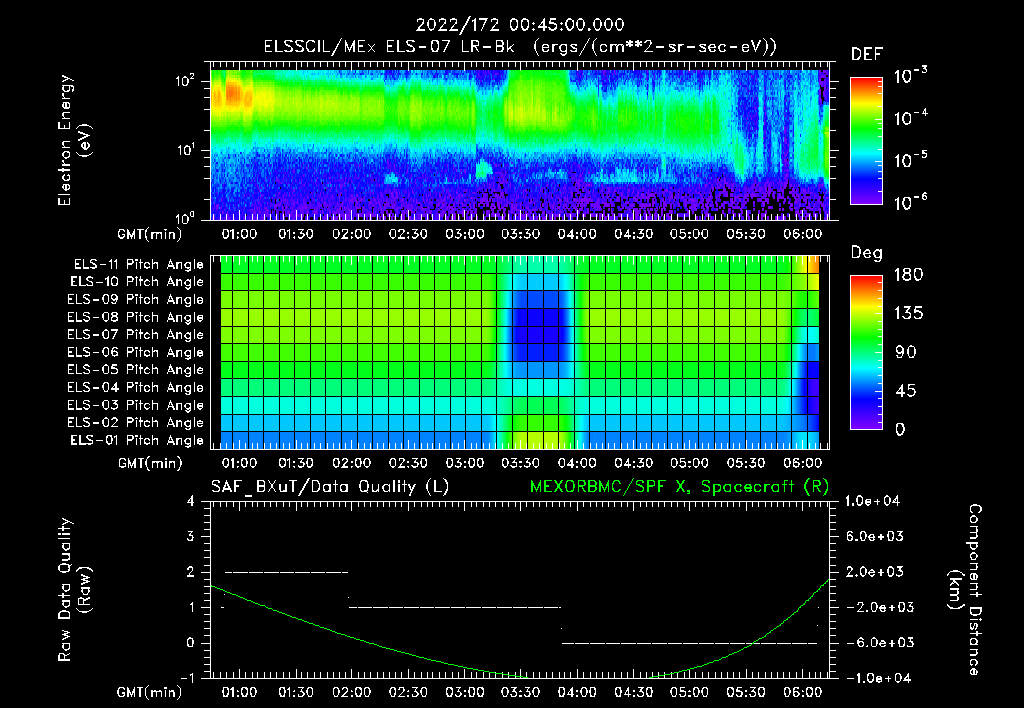Click the 90 degree colorbar tick

click(906, 352)
